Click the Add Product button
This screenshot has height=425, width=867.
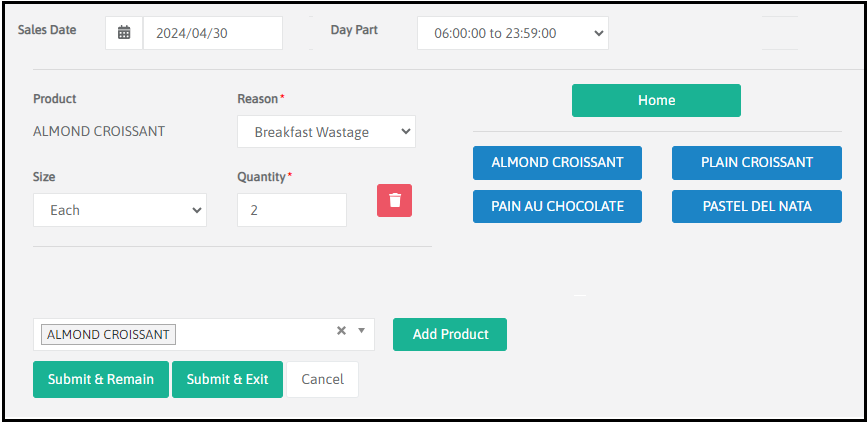point(450,334)
